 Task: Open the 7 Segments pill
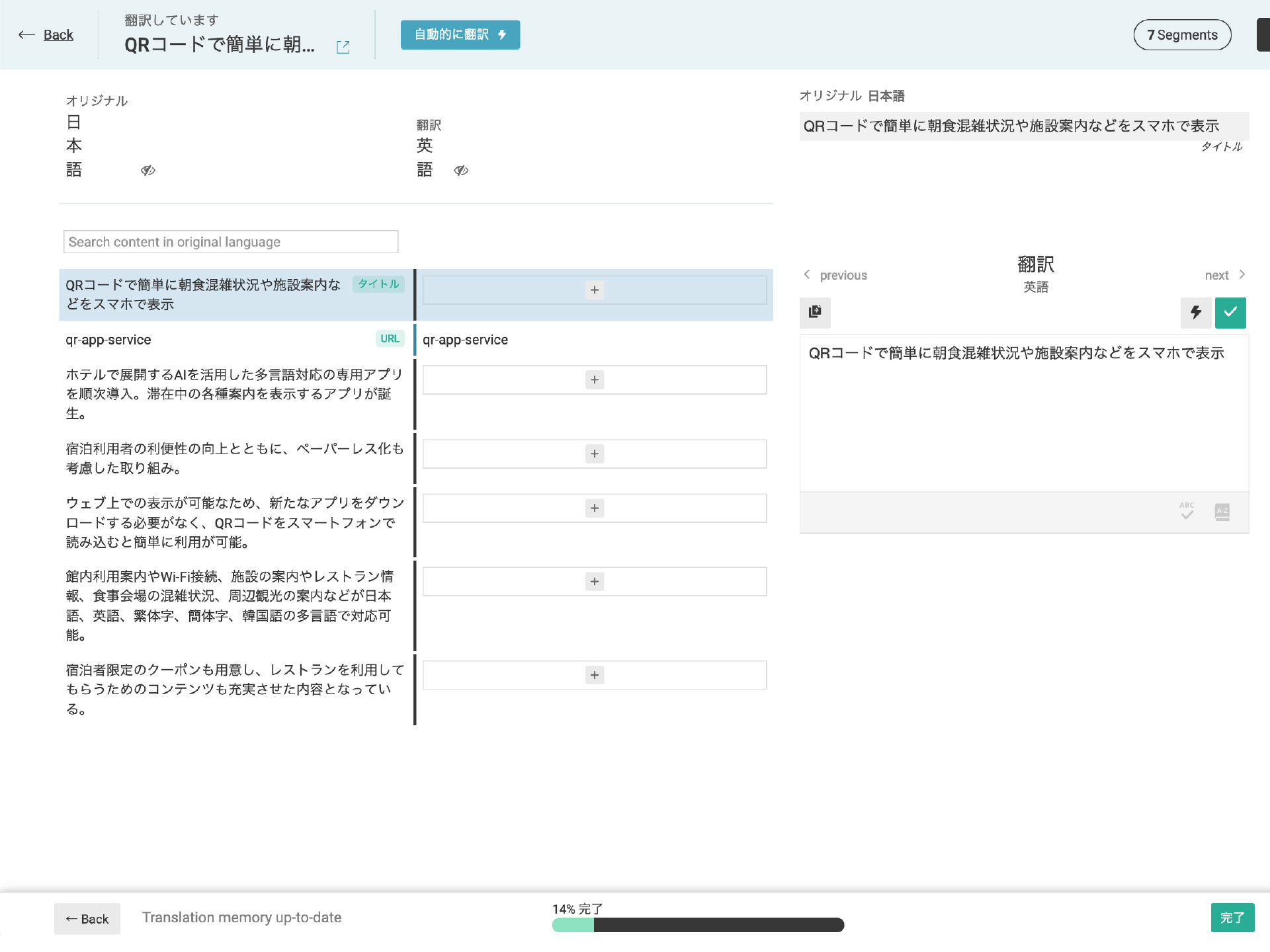pyautogui.click(x=1182, y=35)
